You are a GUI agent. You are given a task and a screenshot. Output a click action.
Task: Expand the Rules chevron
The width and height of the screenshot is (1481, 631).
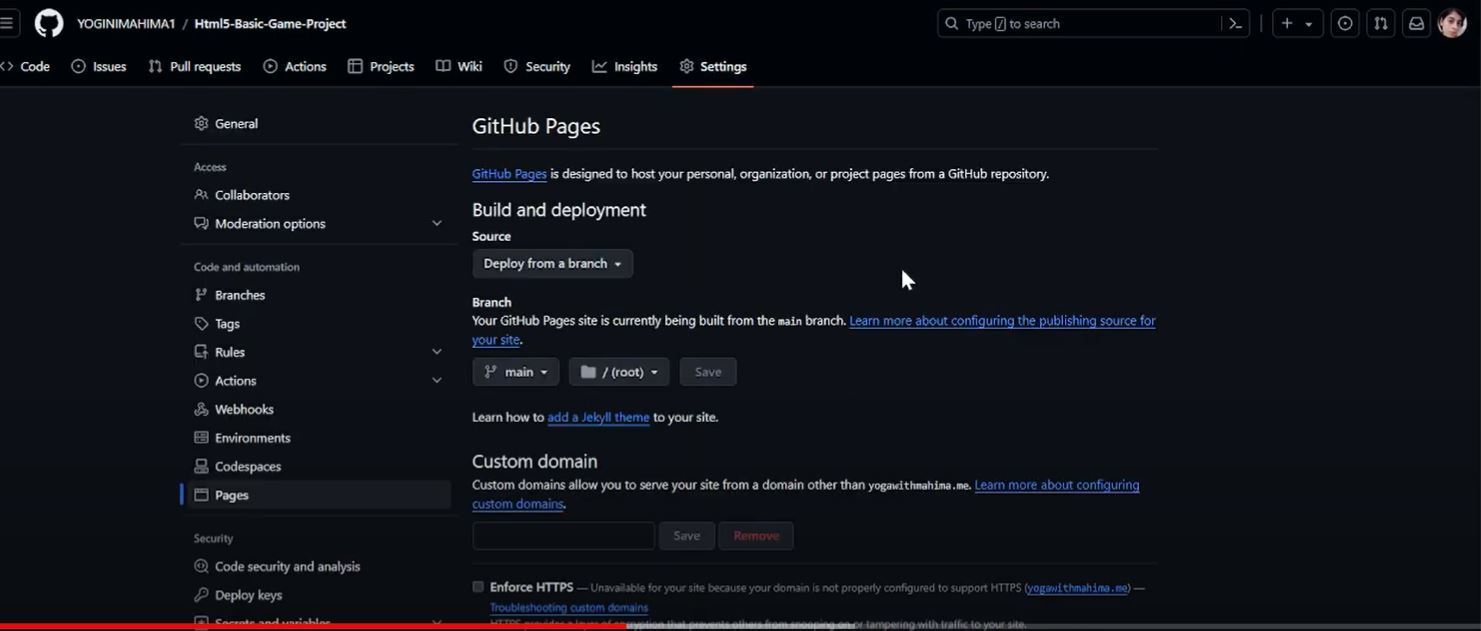(x=437, y=352)
